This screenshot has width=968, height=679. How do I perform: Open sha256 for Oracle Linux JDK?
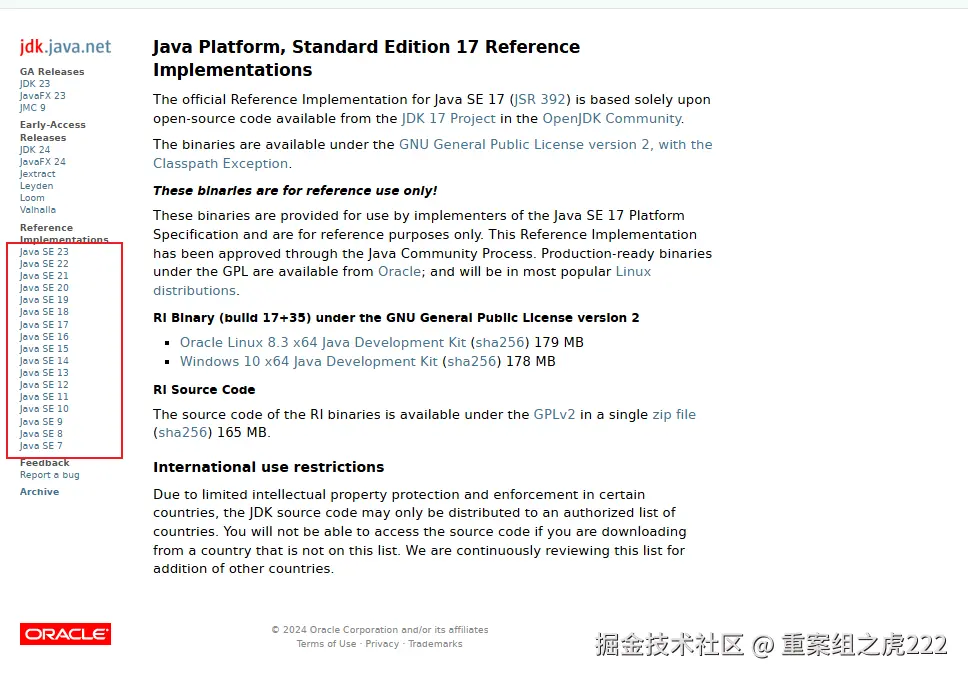coord(500,343)
